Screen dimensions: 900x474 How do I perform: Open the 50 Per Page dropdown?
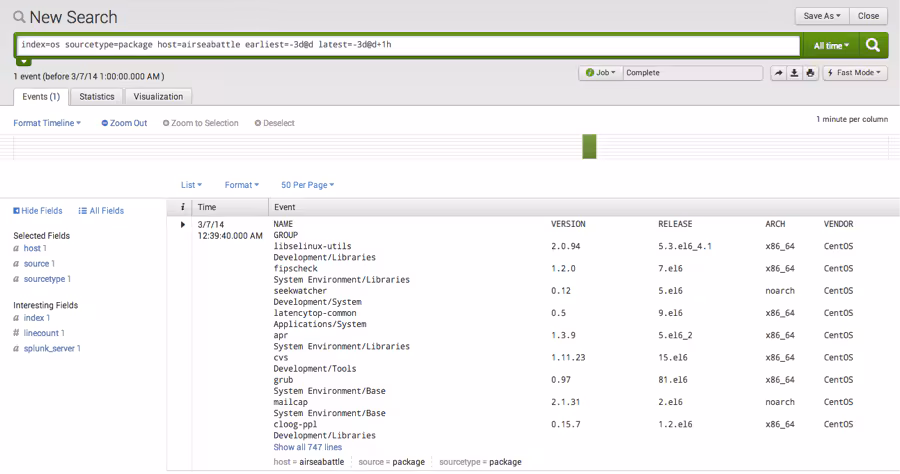pos(307,185)
